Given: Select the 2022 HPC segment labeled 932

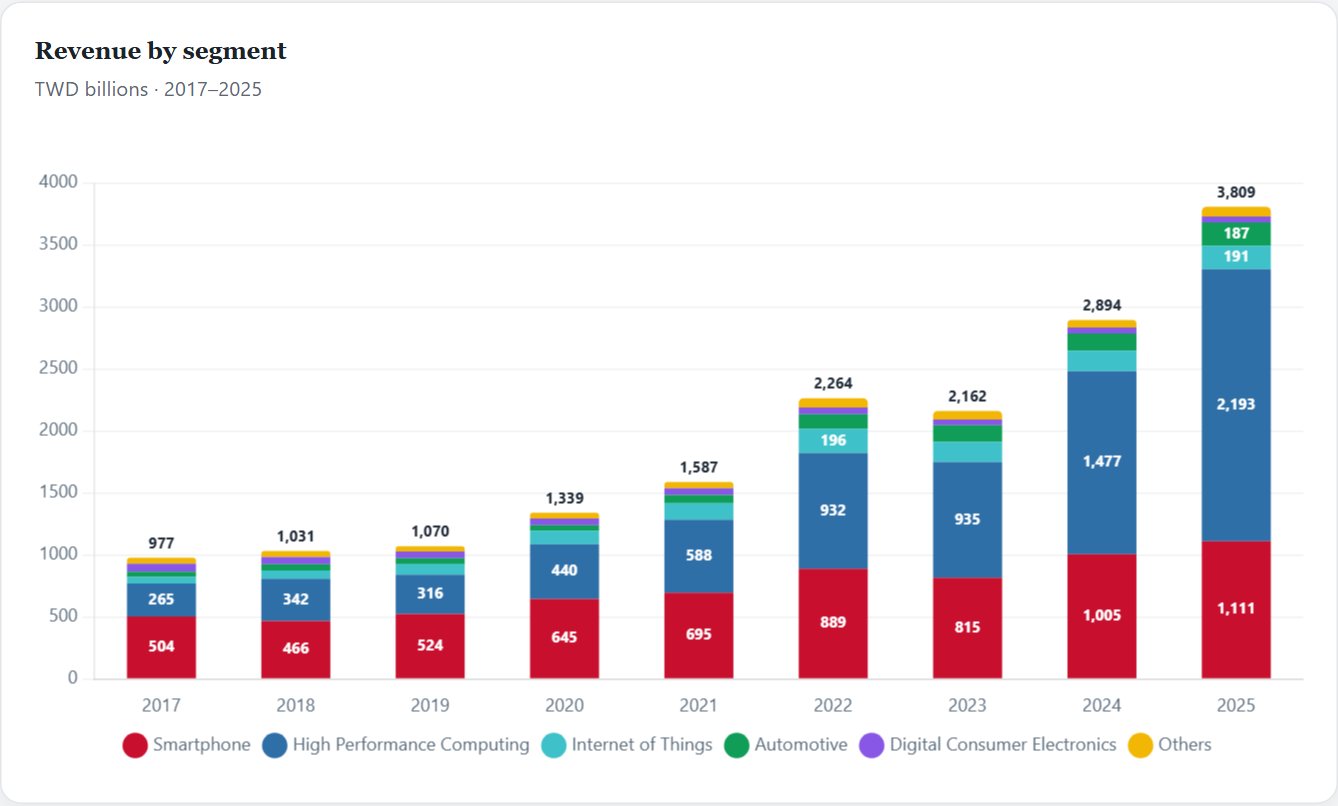Looking at the screenshot, I should click(833, 511).
